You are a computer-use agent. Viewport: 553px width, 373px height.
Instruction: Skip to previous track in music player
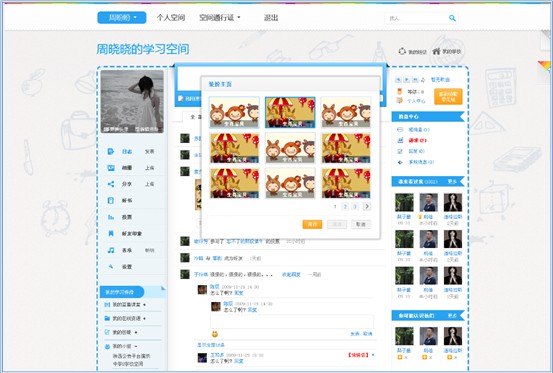click(x=398, y=80)
